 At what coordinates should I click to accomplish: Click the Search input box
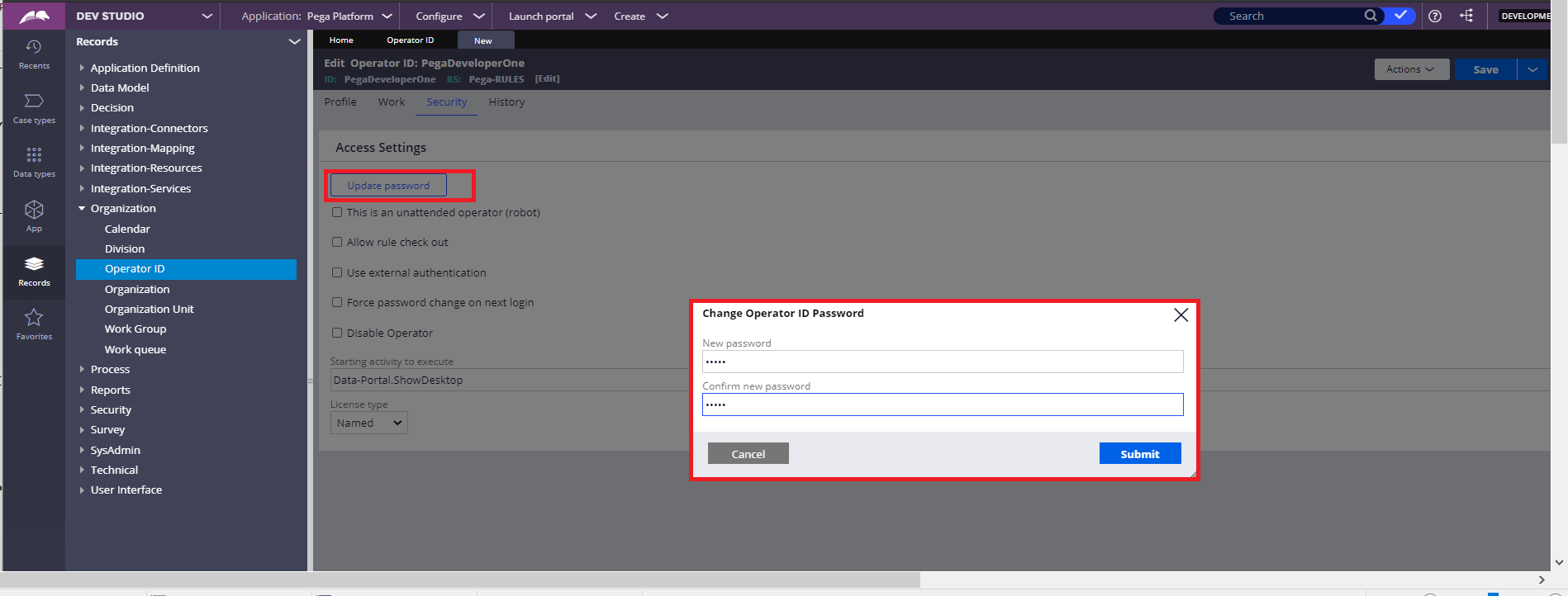coord(1289,16)
